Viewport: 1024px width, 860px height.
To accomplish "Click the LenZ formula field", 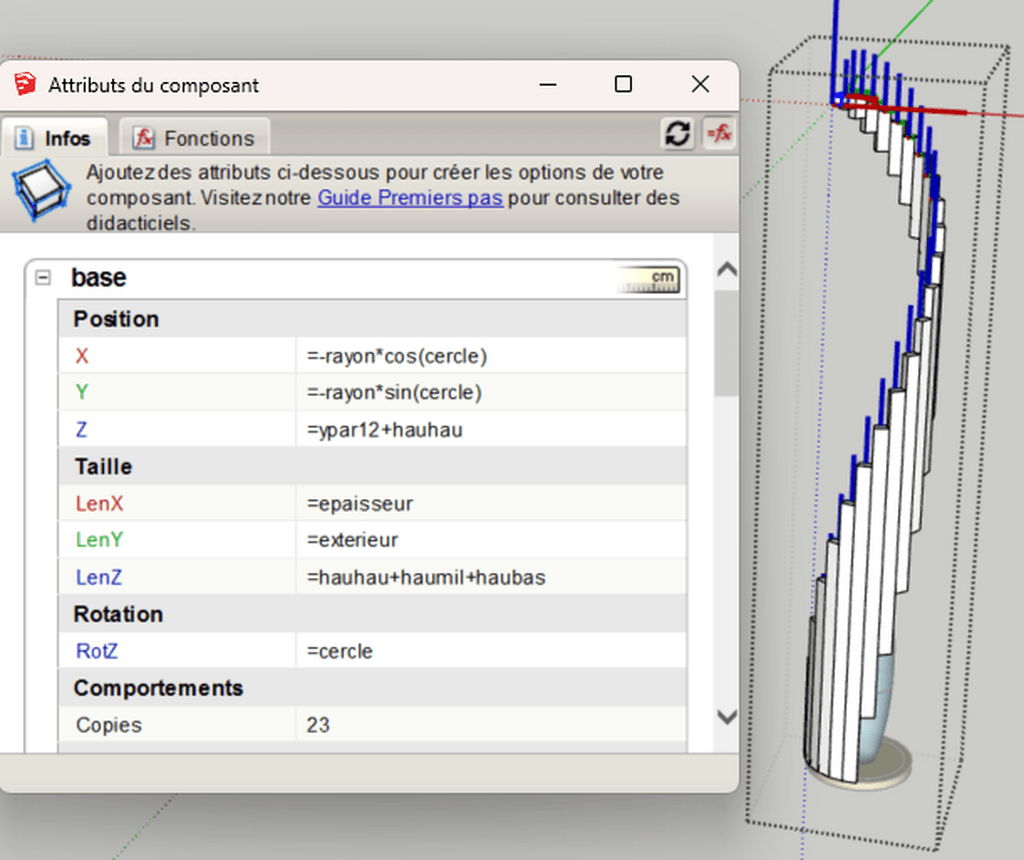I will [490, 577].
